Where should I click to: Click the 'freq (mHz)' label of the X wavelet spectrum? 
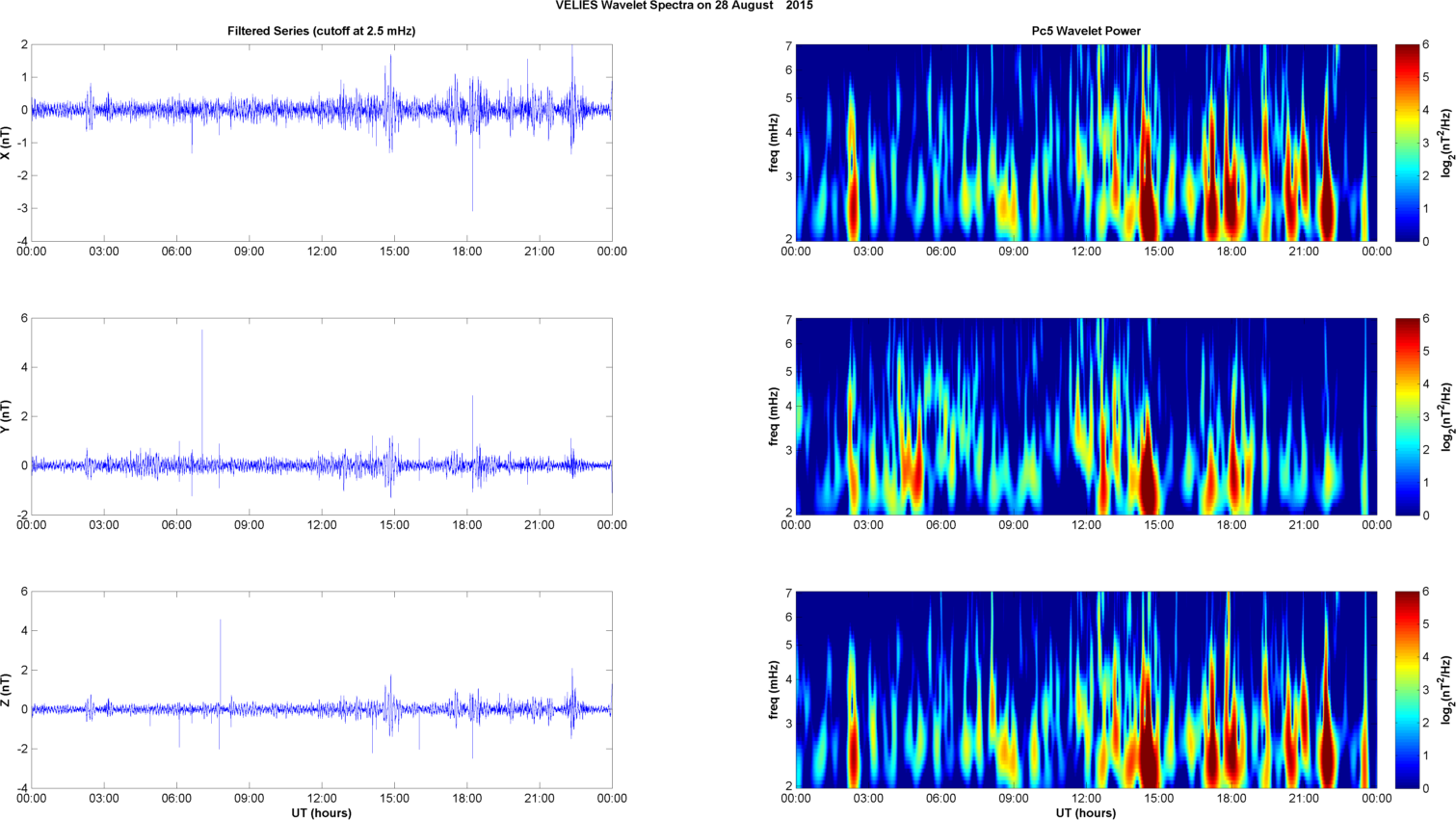pyautogui.click(x=774, y=143)
